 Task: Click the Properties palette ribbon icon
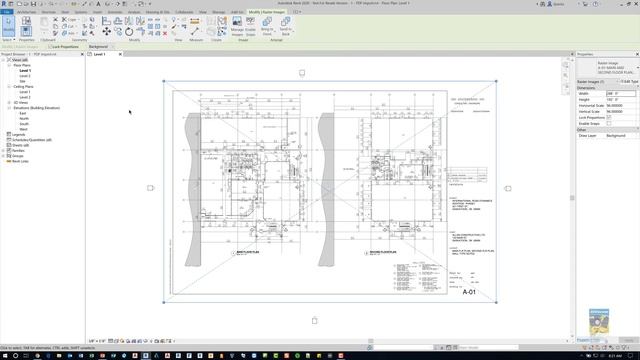click(x=26, y=31)
